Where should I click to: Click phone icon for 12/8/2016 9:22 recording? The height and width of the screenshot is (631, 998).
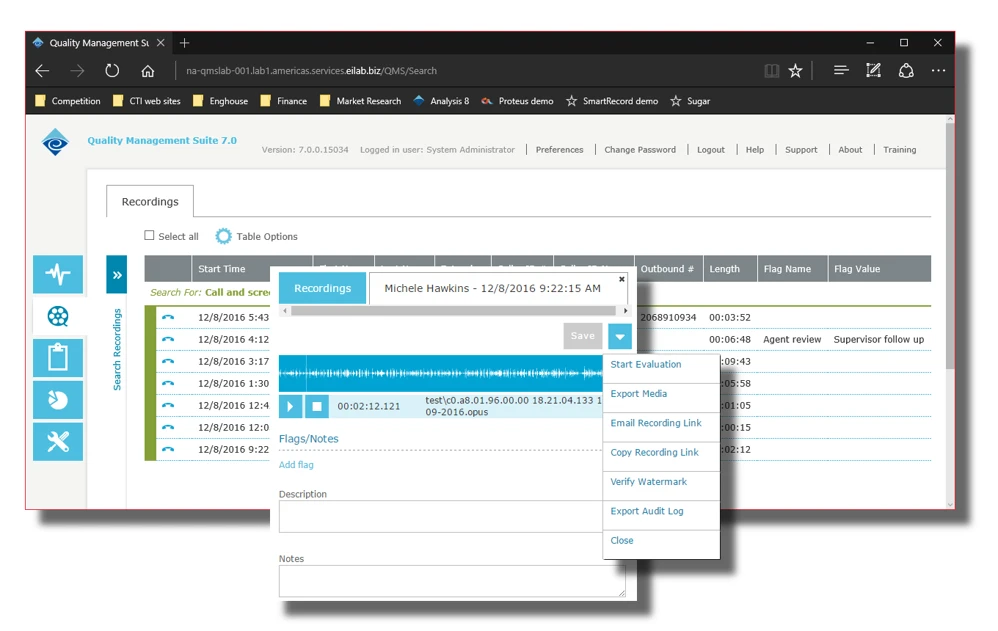pyautogui.click(x=168, y=449)
